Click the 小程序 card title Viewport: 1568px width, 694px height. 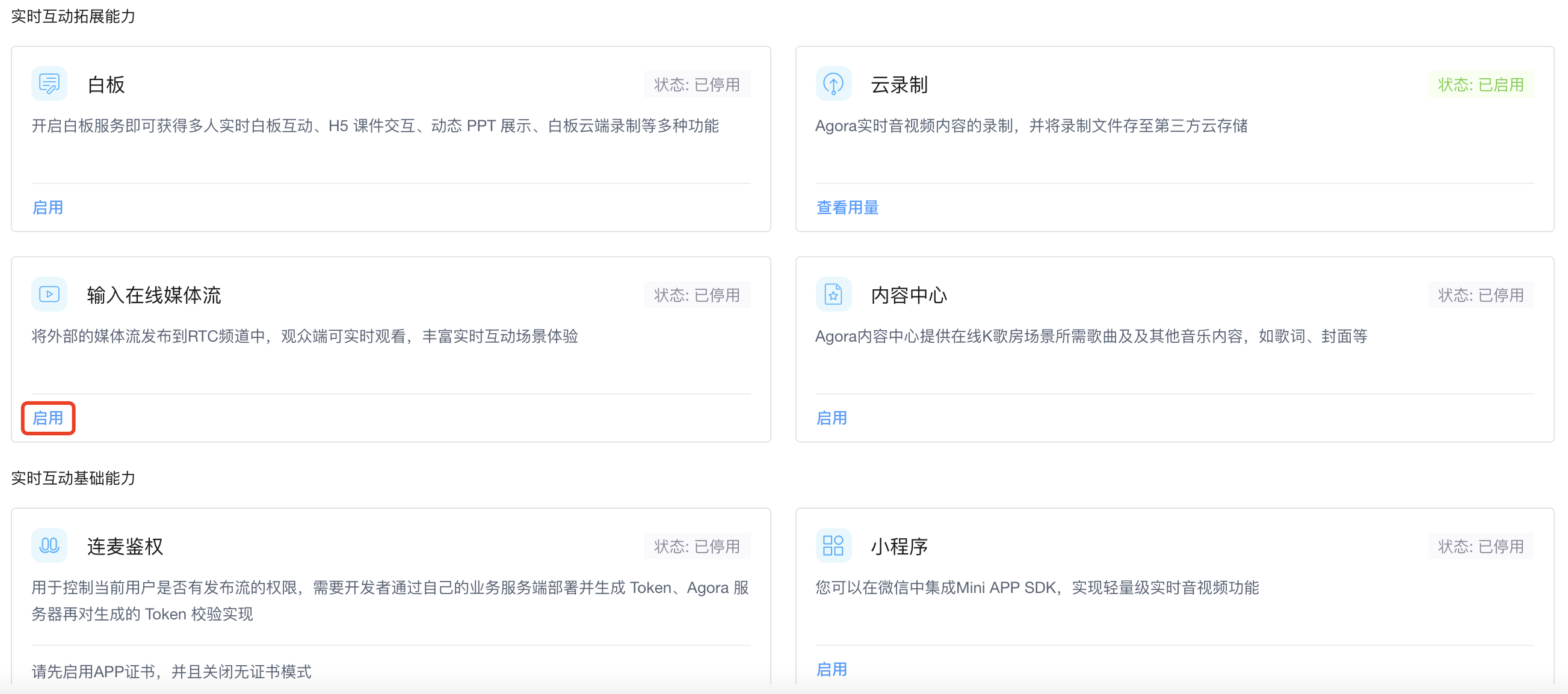click(899, 546)
